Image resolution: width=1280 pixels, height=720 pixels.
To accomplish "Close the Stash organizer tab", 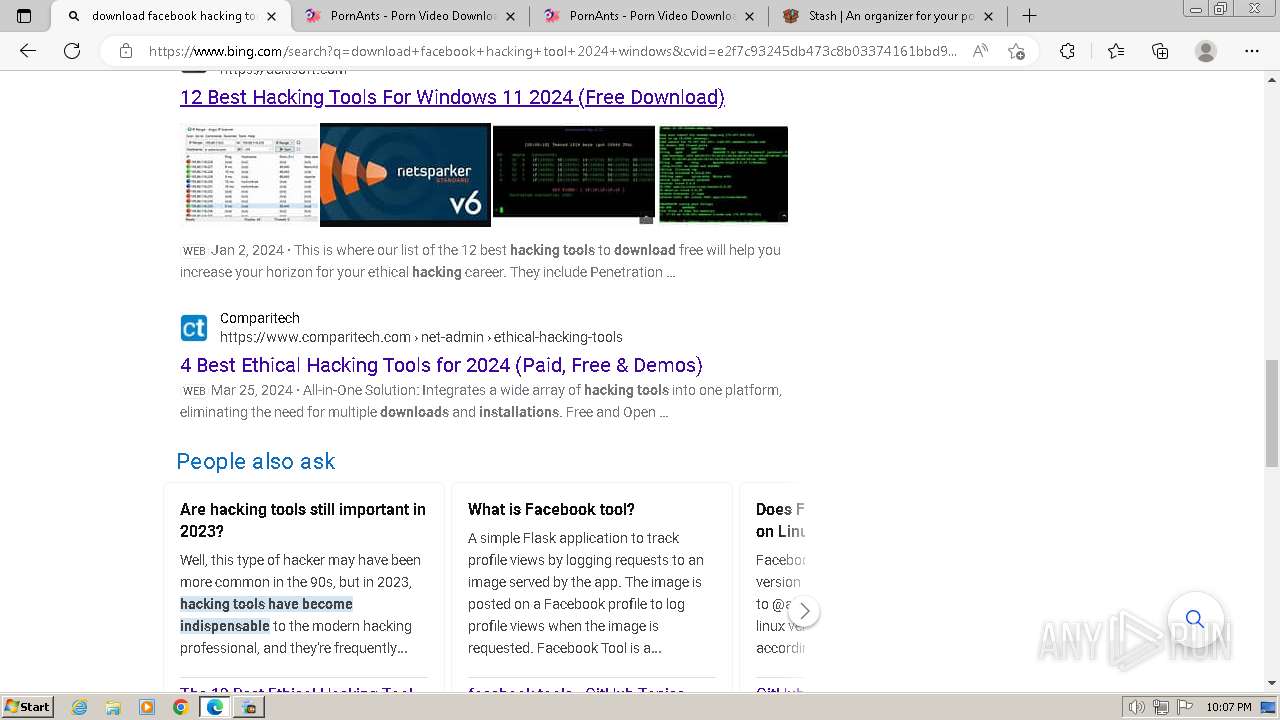I will pos(989,16).
